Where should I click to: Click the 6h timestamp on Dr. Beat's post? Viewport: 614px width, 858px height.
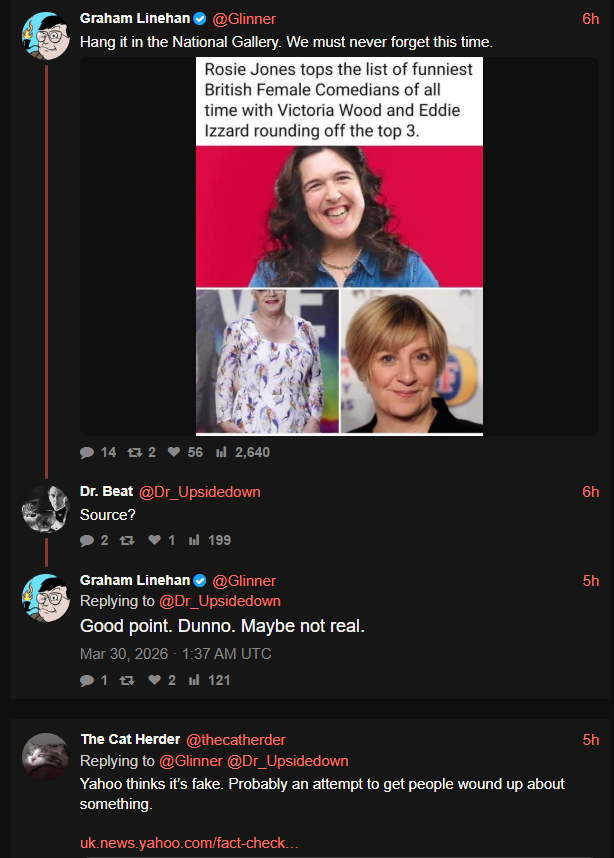pos(590,492)
